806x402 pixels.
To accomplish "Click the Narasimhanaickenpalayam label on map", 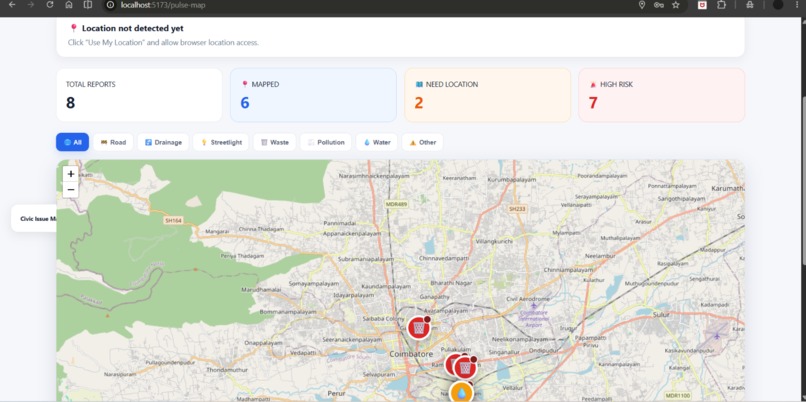I will pyautogui.click(x=374, y=176).
